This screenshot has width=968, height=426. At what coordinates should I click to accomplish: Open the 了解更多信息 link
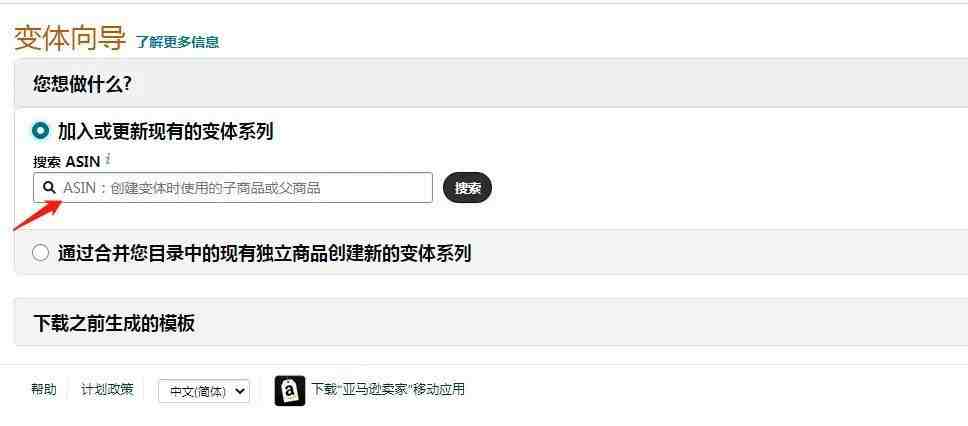[x=178, y=42]
